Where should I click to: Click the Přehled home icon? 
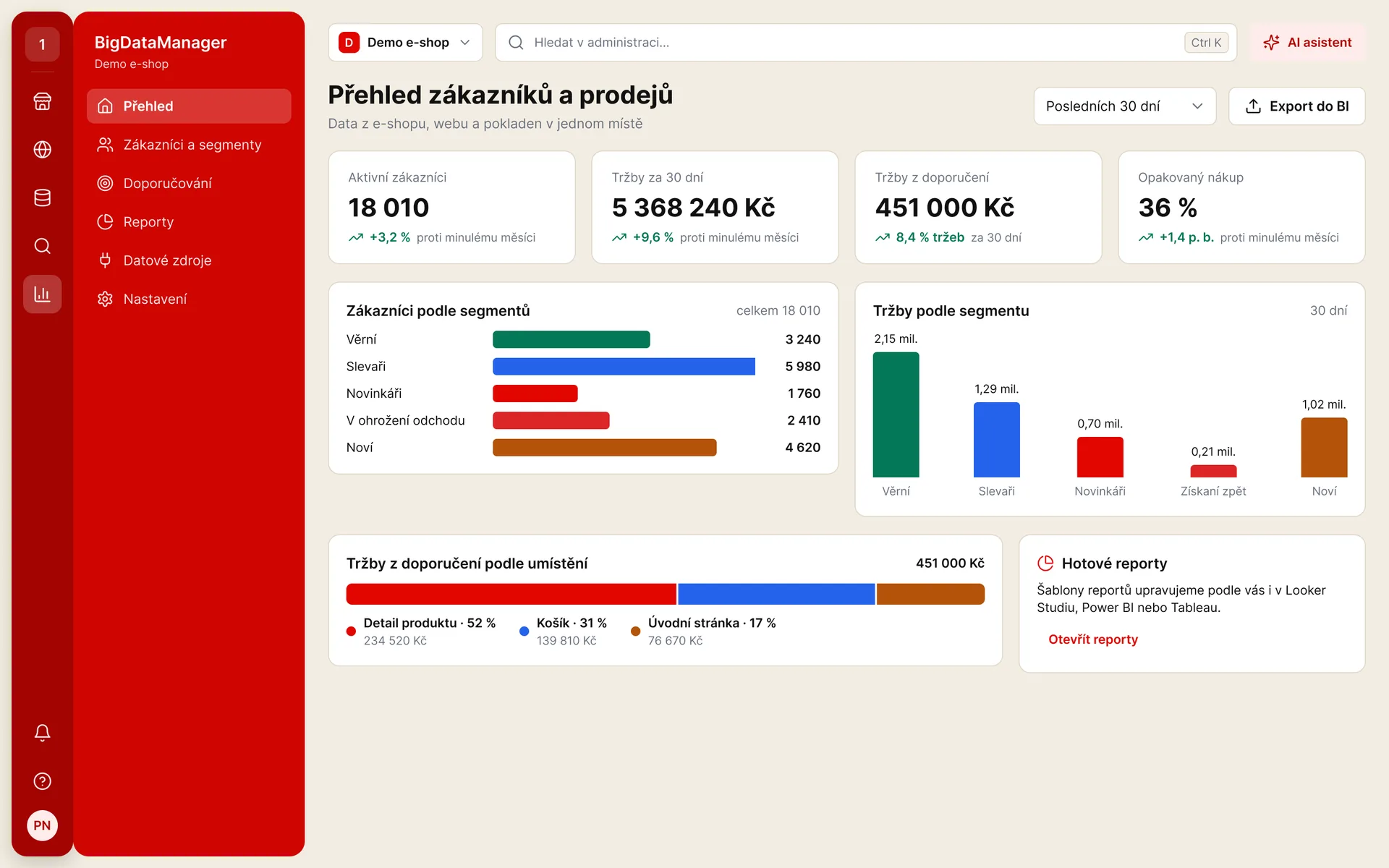[x=105, y=106]
